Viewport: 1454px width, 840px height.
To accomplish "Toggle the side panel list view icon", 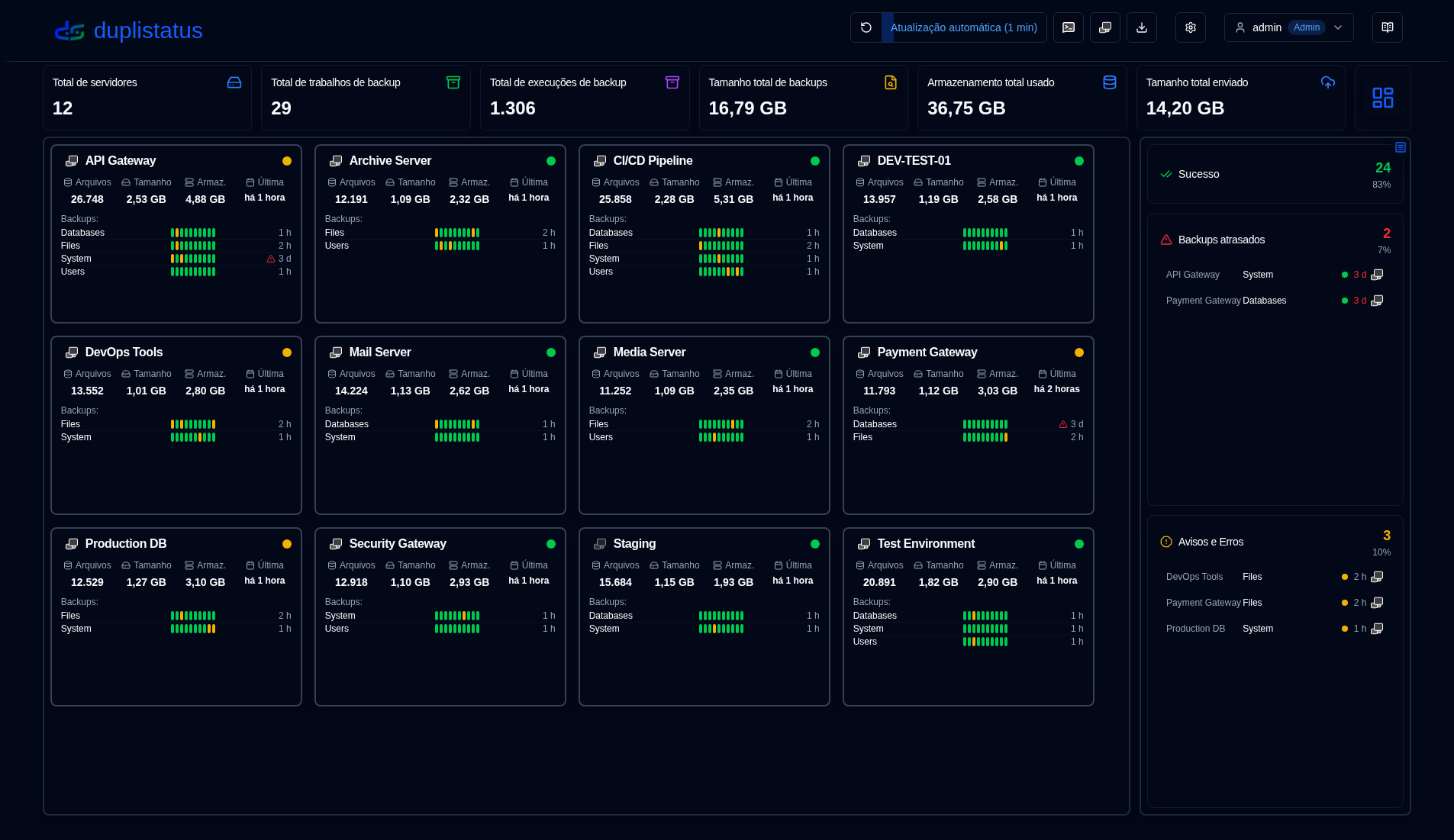I will 1401,147.
